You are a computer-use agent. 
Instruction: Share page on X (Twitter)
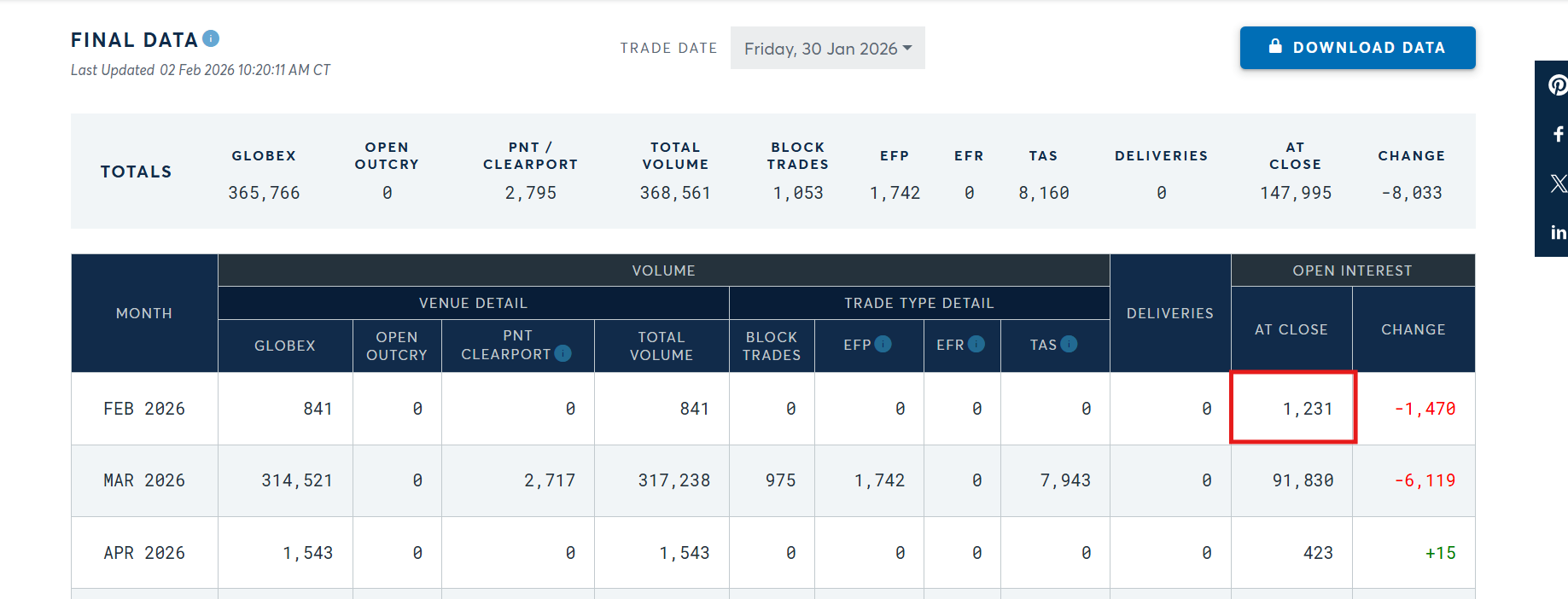pos(1557,183)
